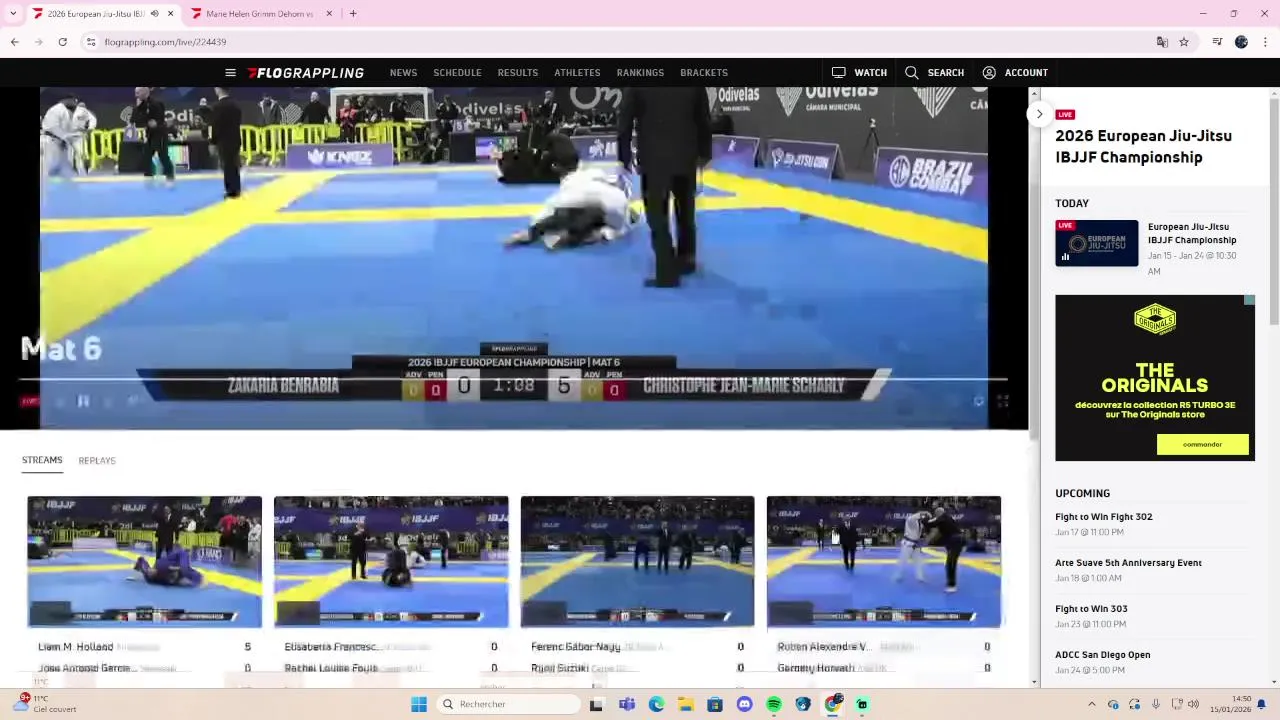1280x720 pixels.
Task: Open the volume control in system tray
Action: [x=1193, y=704]
